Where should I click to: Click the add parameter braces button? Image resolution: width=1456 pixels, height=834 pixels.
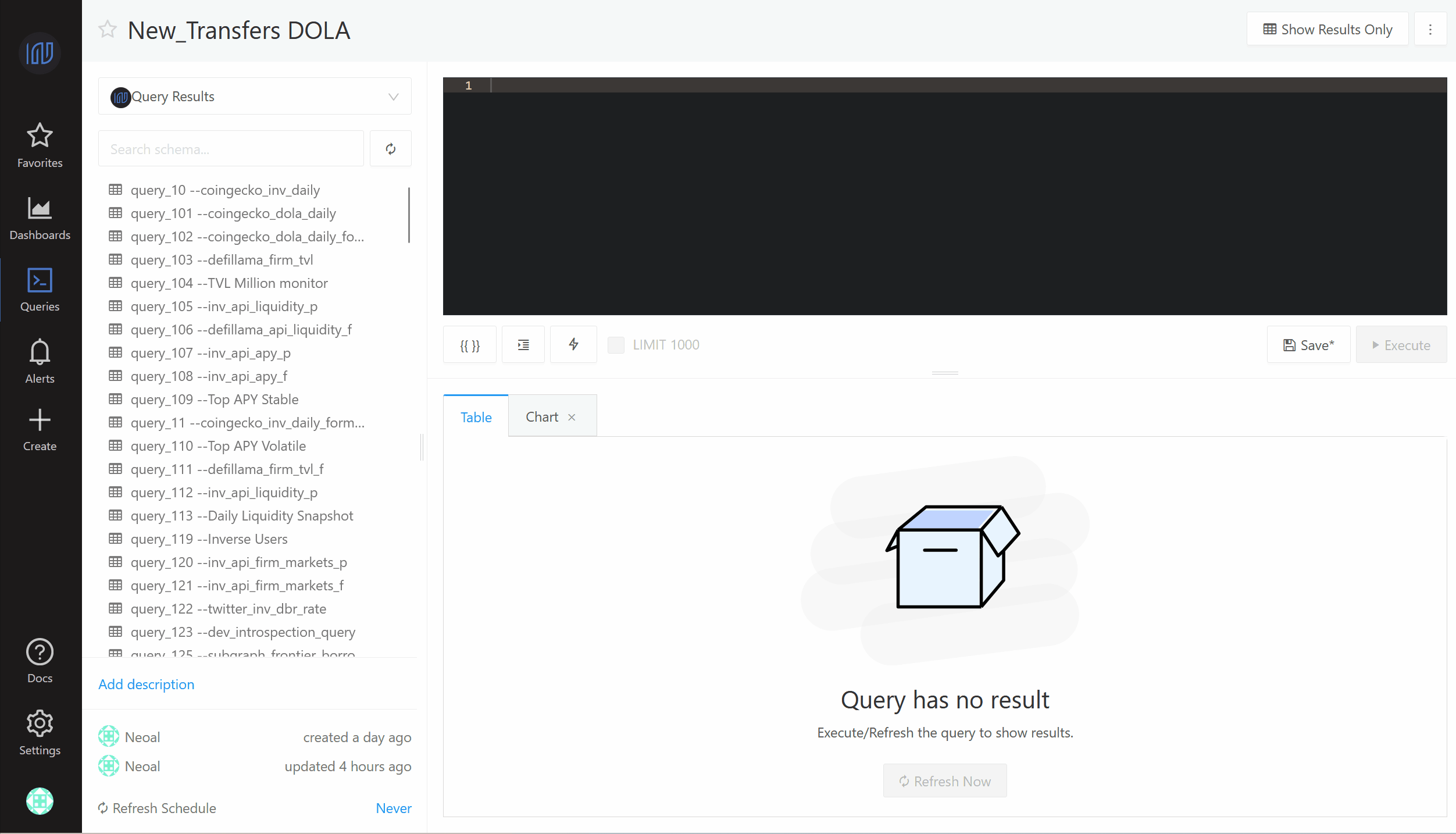pyautogui.click(x=470, y=345)
